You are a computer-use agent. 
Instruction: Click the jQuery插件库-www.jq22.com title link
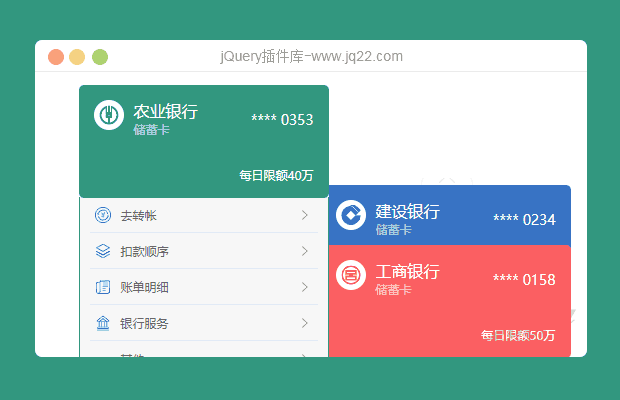tap(311, 57)
